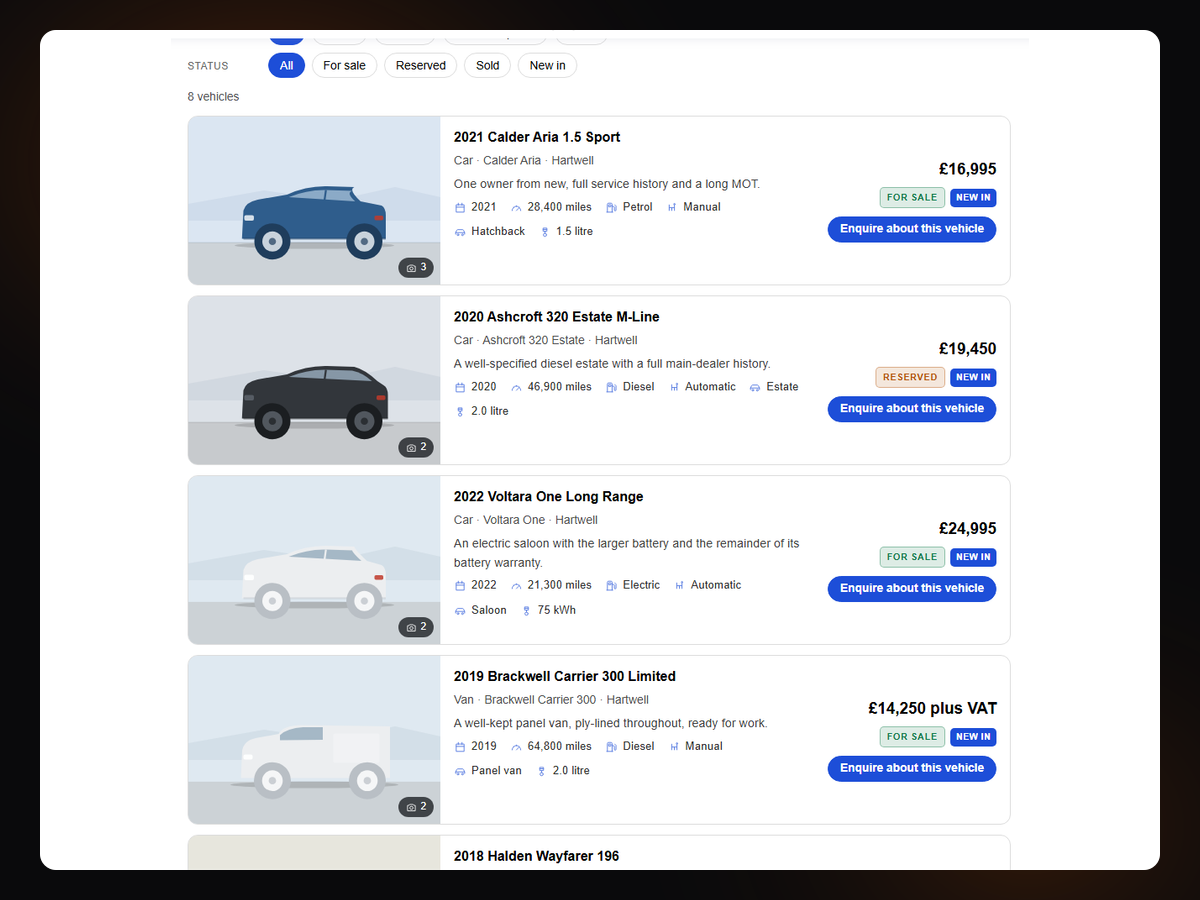Click the car body icon beside Estate
1200x900 pixels.
tap(755, 387)
